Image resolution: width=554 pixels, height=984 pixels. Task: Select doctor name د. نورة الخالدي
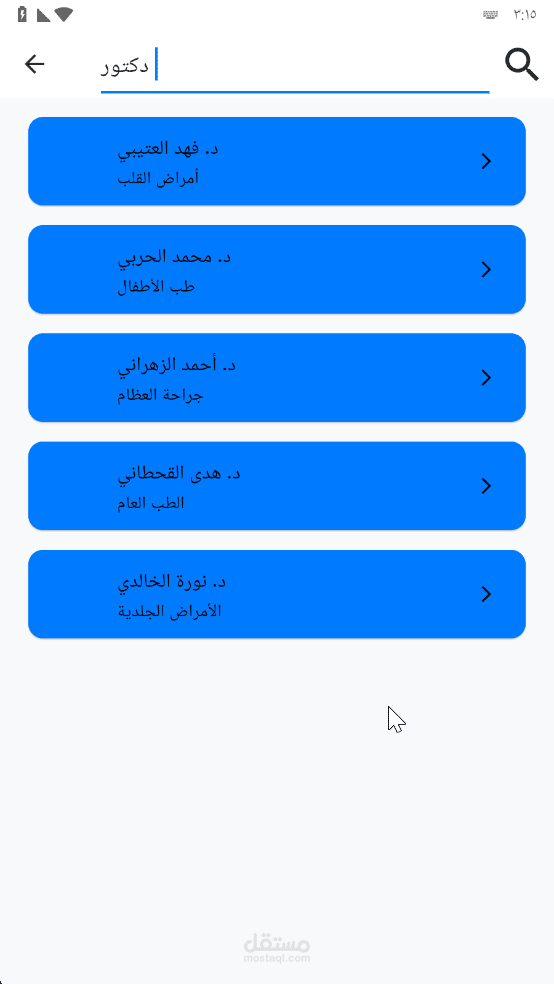[x=171, y=582]
